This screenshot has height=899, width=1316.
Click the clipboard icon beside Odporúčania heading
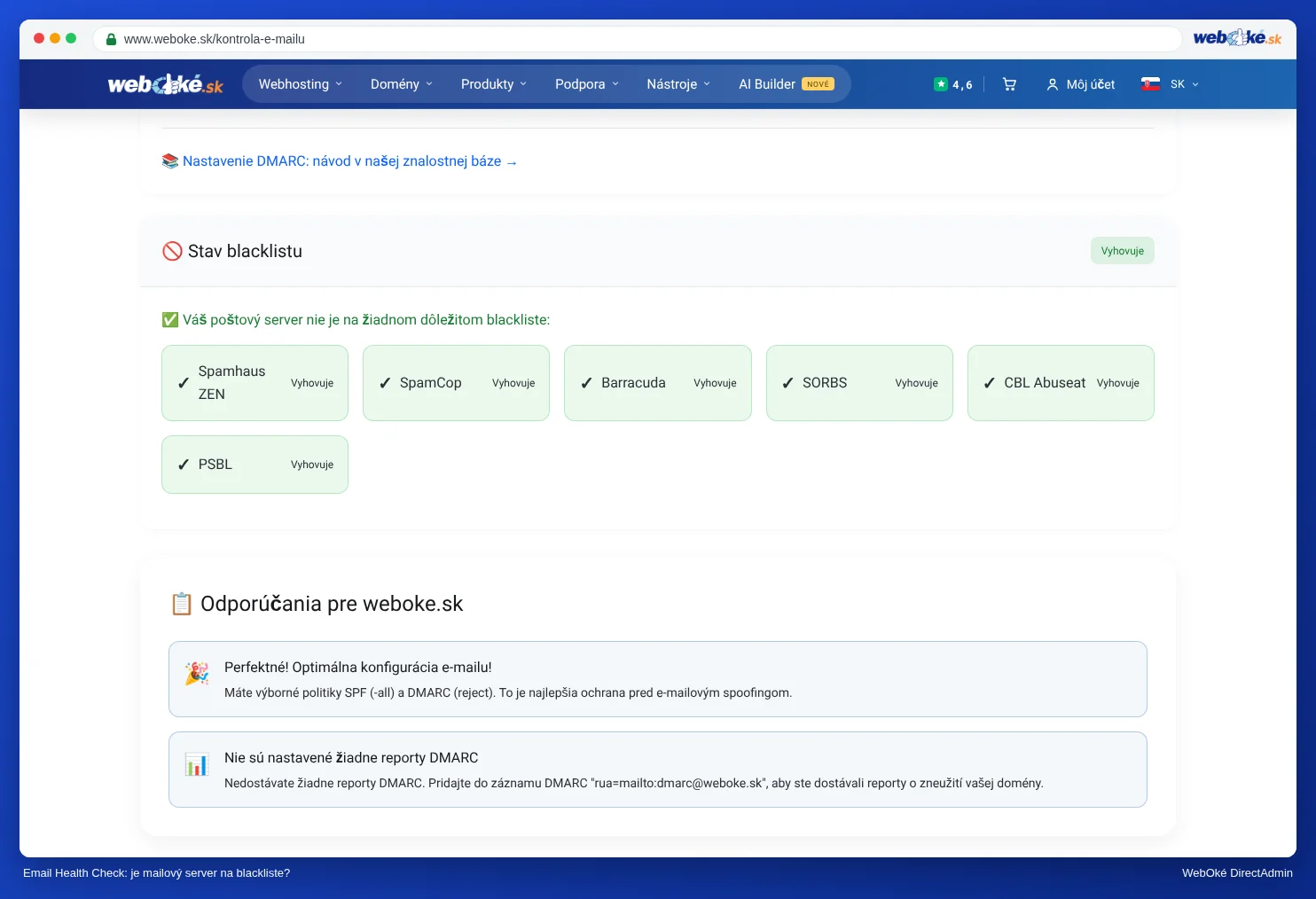[x=181, y=604]
